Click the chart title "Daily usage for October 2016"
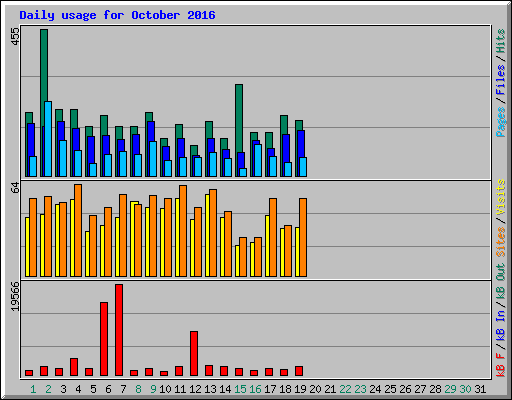This screenshot has width=512, height=400. (x=117, y=15)
